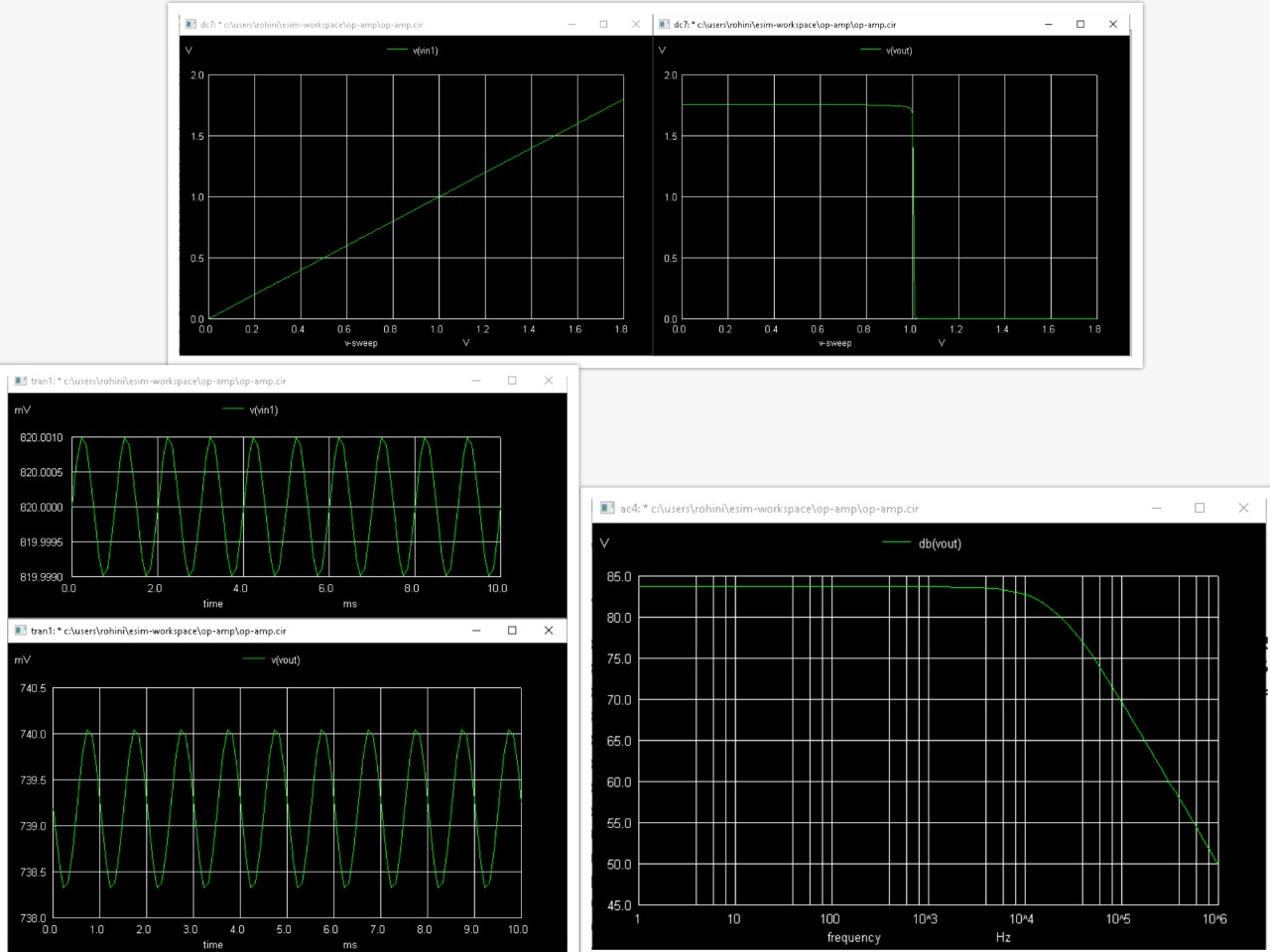This screenshot has height=952, width=1270.
Task: Maximize the tran1 v(vin1) waveform window
Action: point(512,380)
